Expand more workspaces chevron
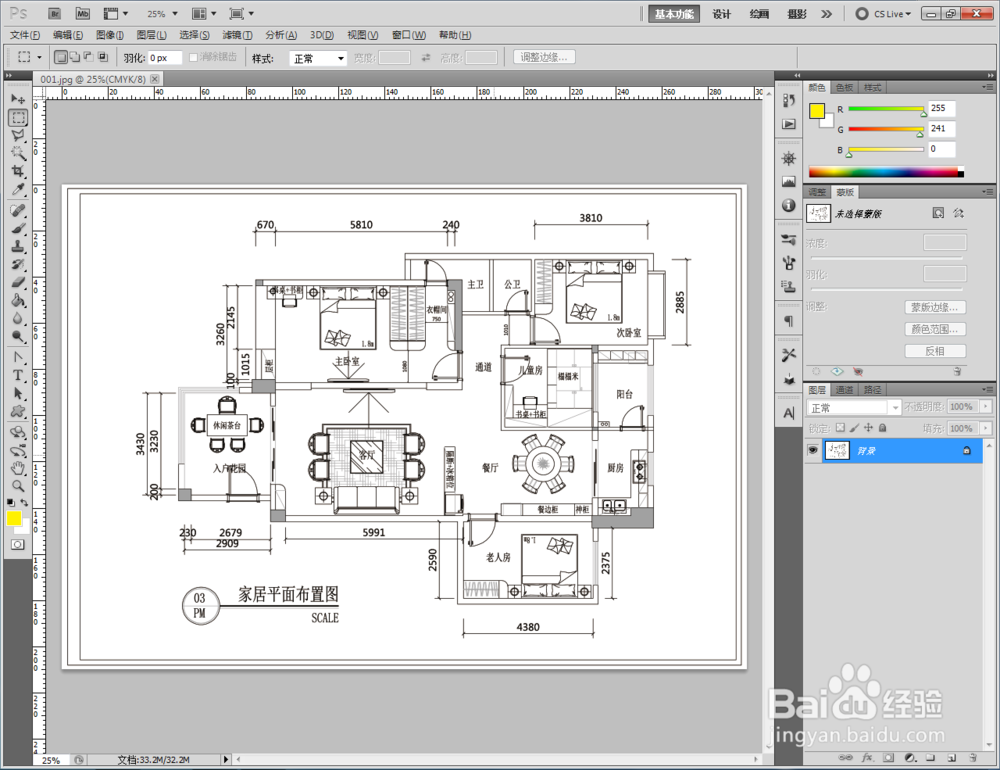The height and width of the screenshot is (770, 1000). [827, 13]
